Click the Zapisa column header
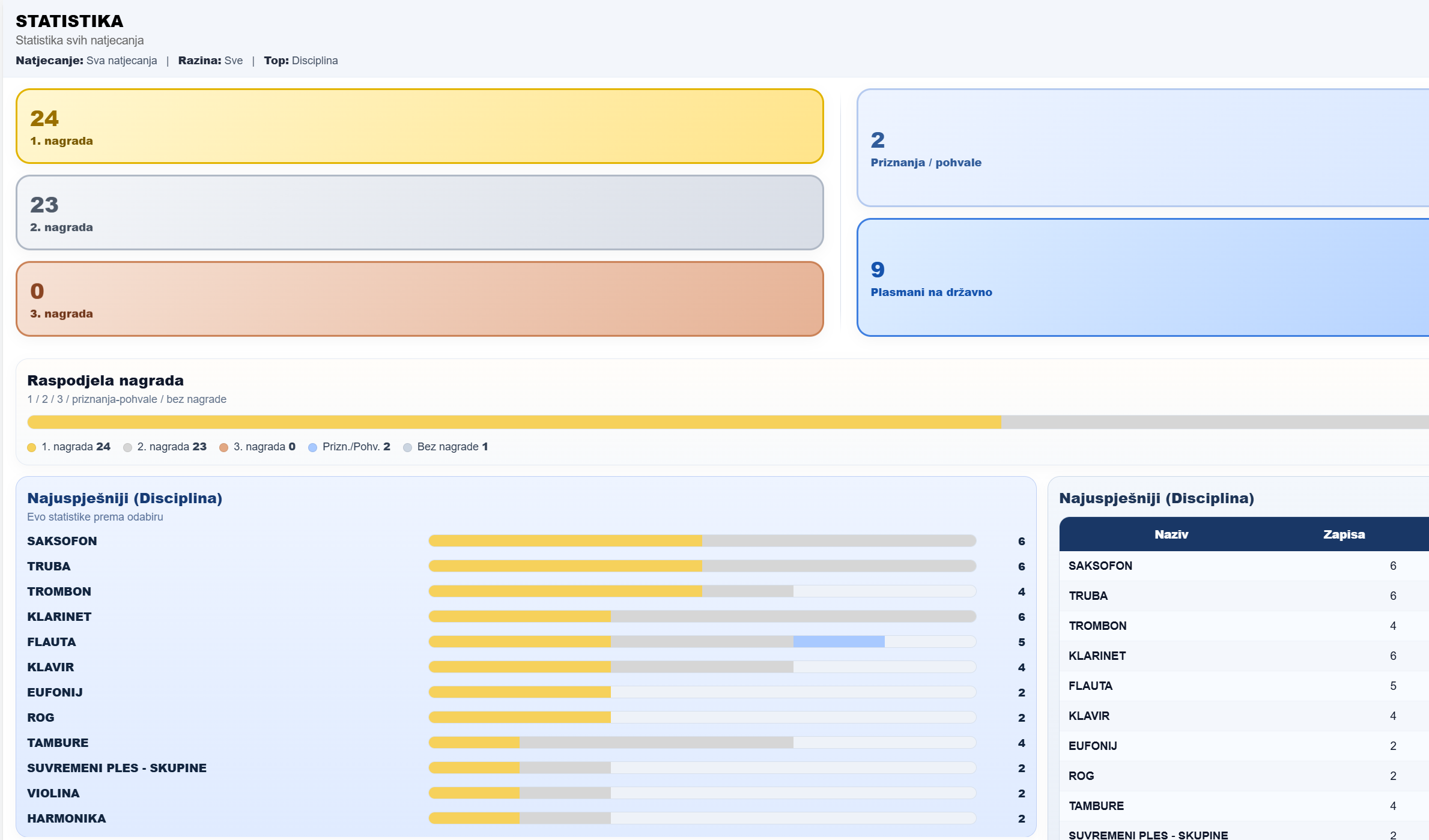The image size is (1429, 840). [x=1344, y=534]
